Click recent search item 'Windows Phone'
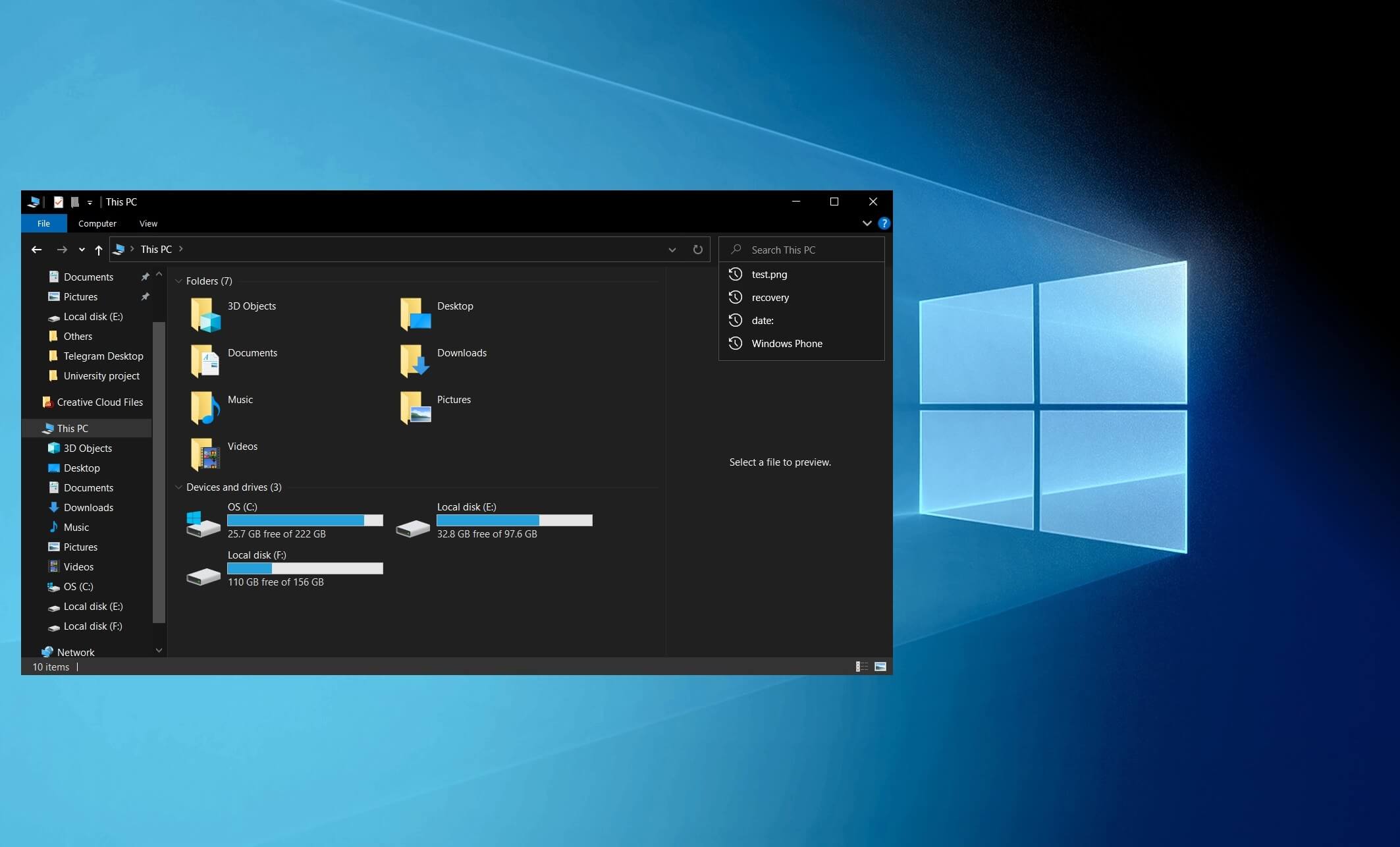The image size is (1400, 847). tap(787, 343)
